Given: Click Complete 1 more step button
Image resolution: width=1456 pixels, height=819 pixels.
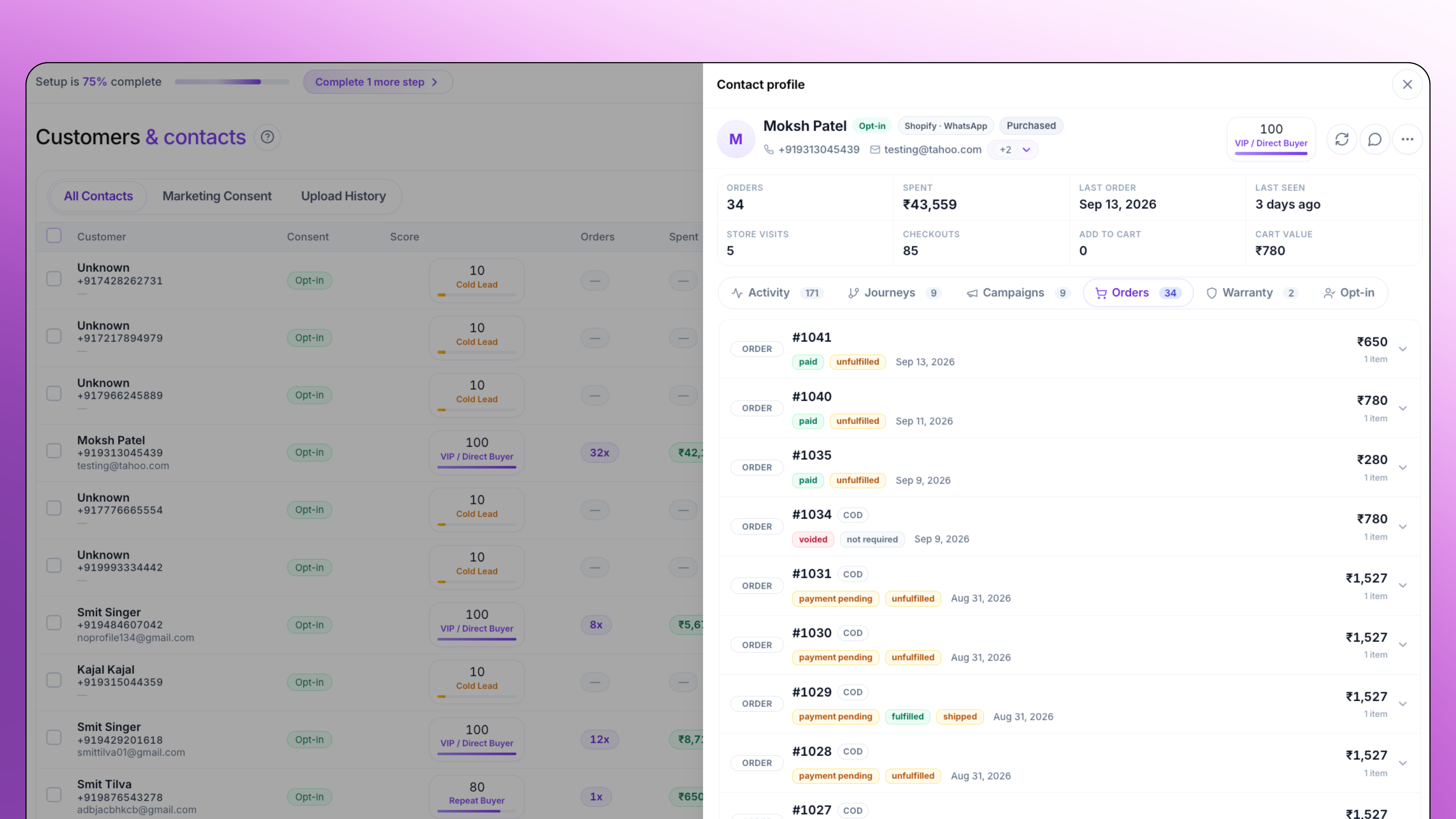Looking at the screenshot, I should coord(378,82).
